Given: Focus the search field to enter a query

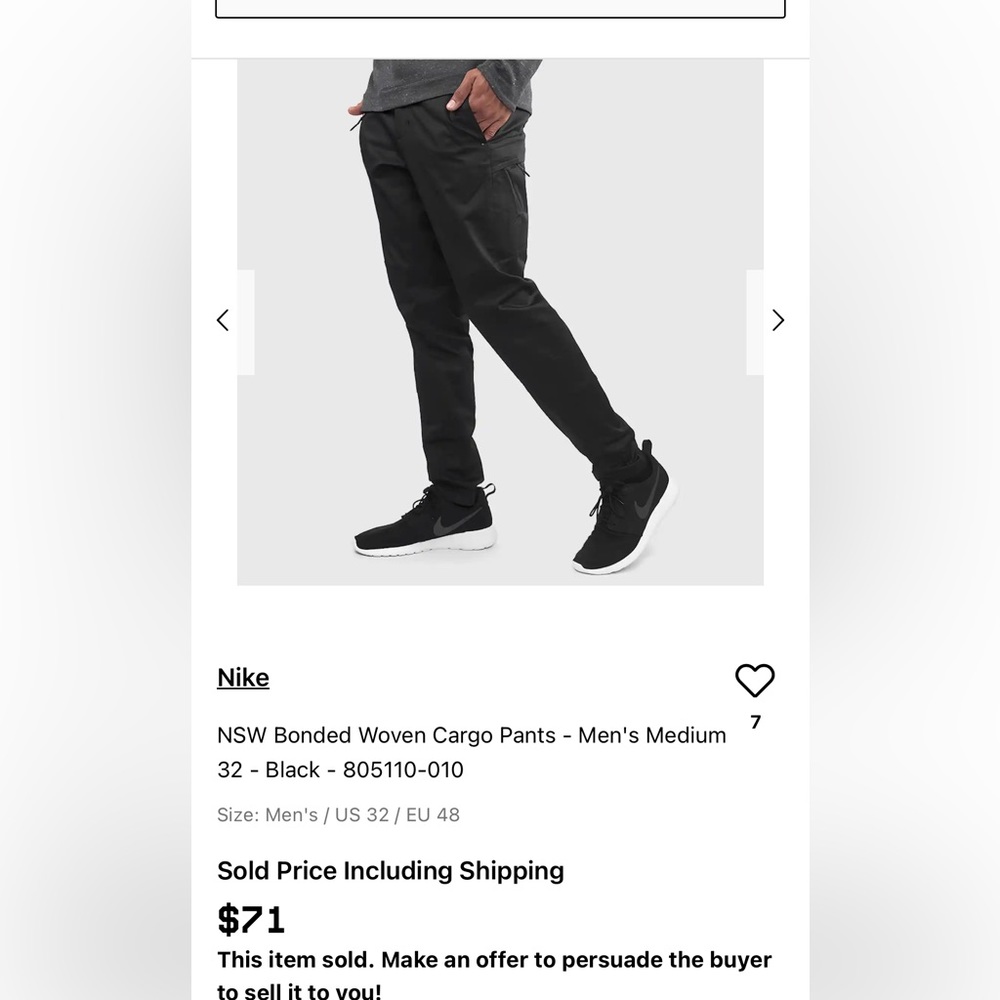Looking at the screenshot, I should coord(500,5).
